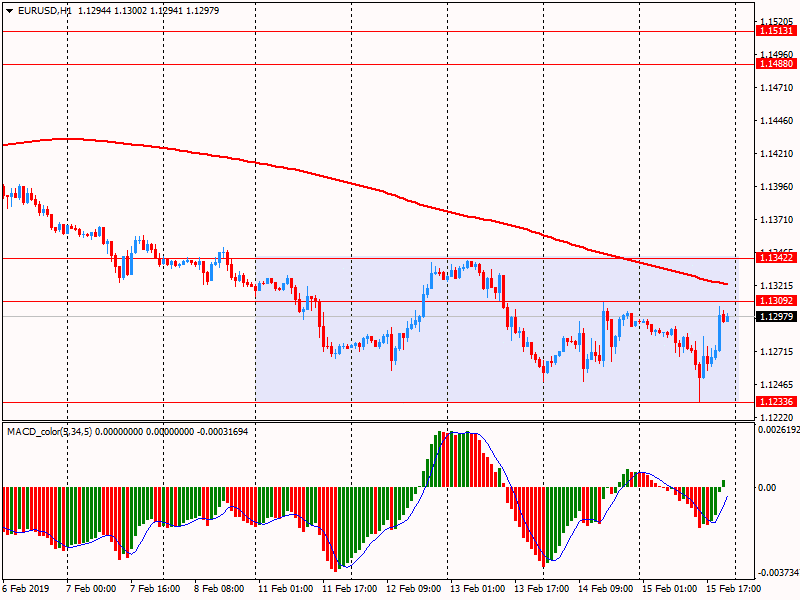This screenshot has height=600, width=800.
Task: Click the 11 Feb 17:00 time label
Action: (349, 588)
